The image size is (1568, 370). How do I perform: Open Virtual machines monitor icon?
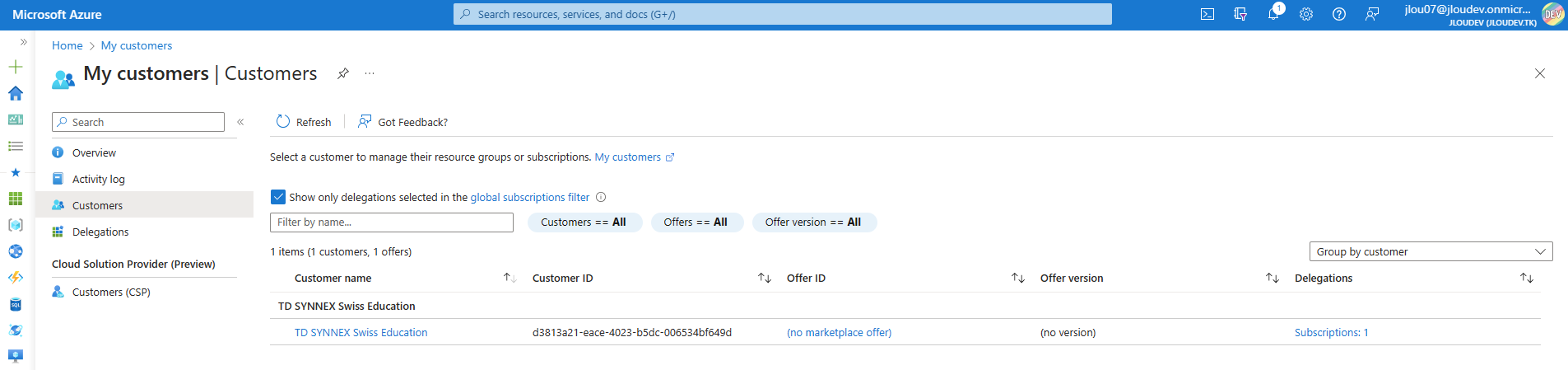(x=16, y=357)
